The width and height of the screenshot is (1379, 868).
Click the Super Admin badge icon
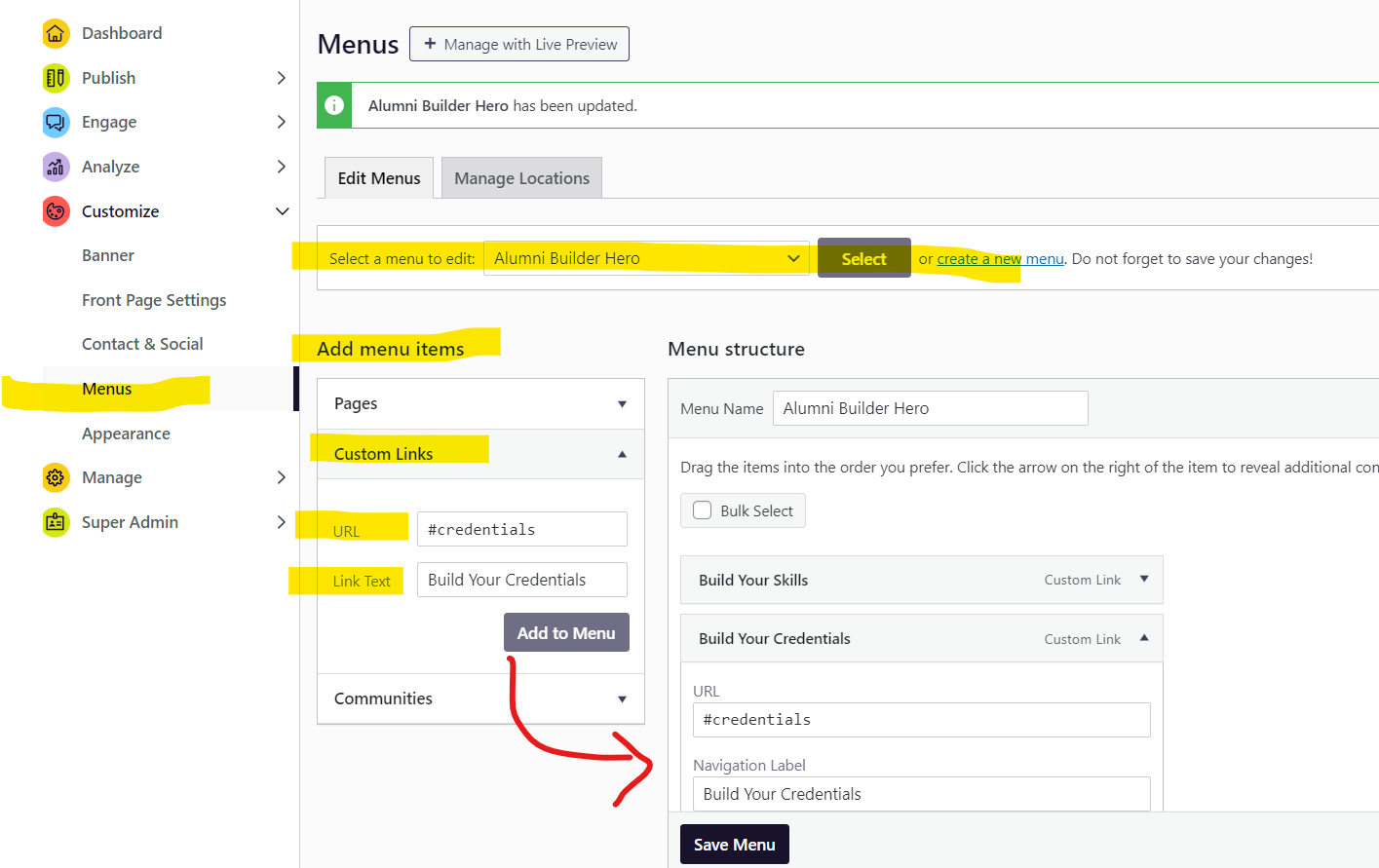coord(56,522)
